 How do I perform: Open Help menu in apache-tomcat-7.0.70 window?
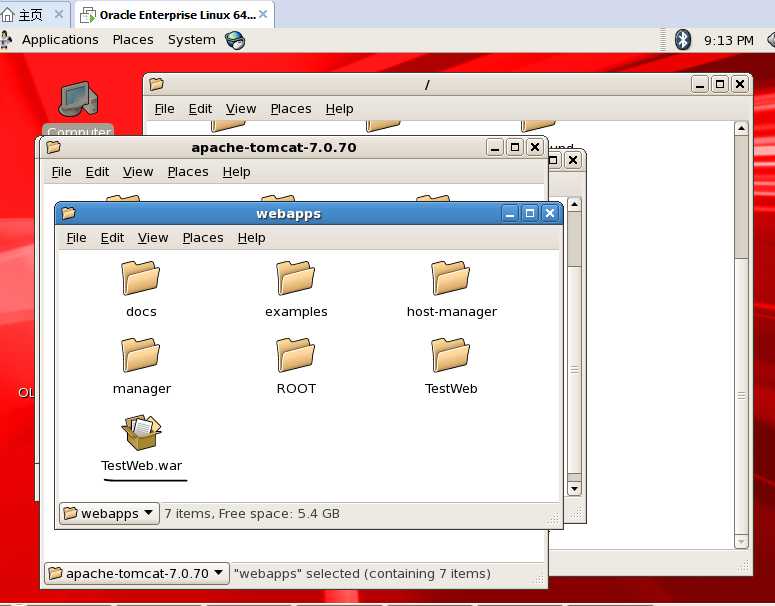point(236,172)
